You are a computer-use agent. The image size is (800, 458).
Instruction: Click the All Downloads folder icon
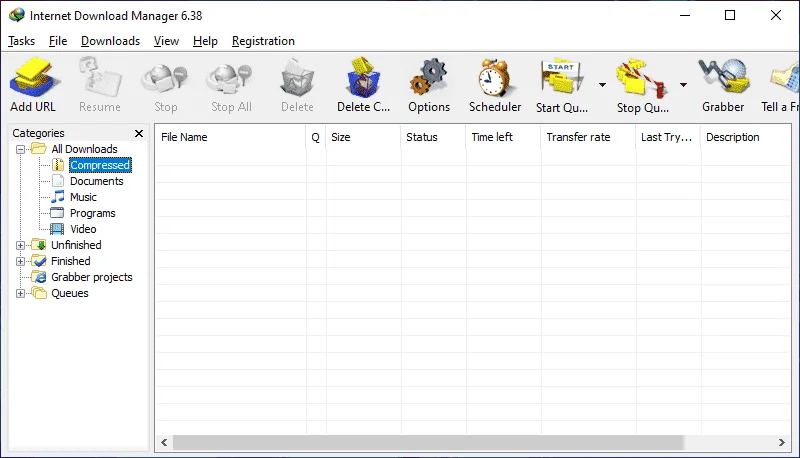point(39,148)
